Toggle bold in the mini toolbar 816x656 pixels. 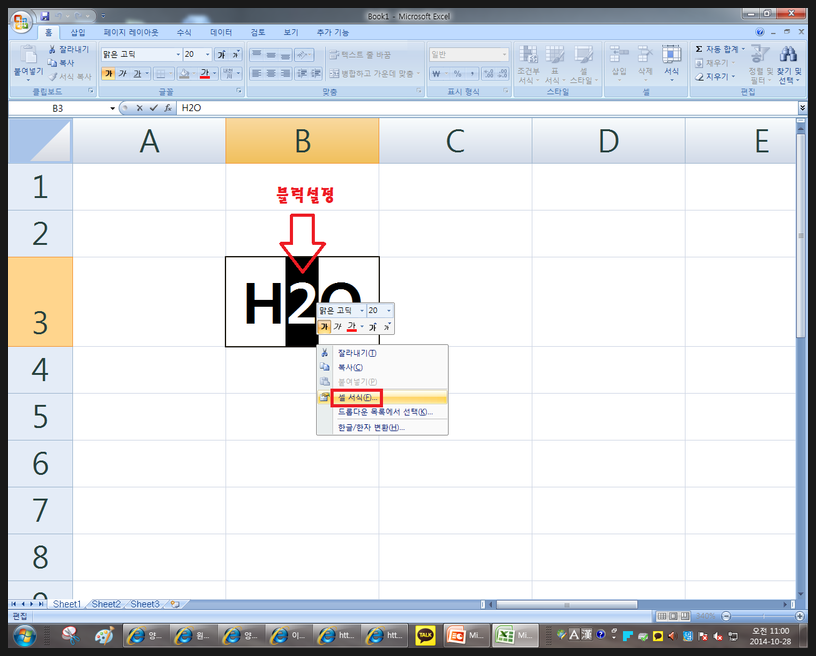coord(324,326)
